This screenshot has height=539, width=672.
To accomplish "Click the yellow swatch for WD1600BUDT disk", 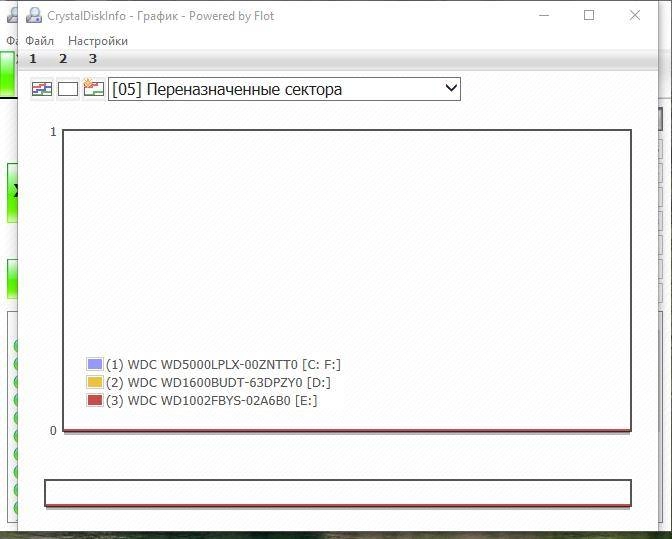I will click(x=94, y=382).
